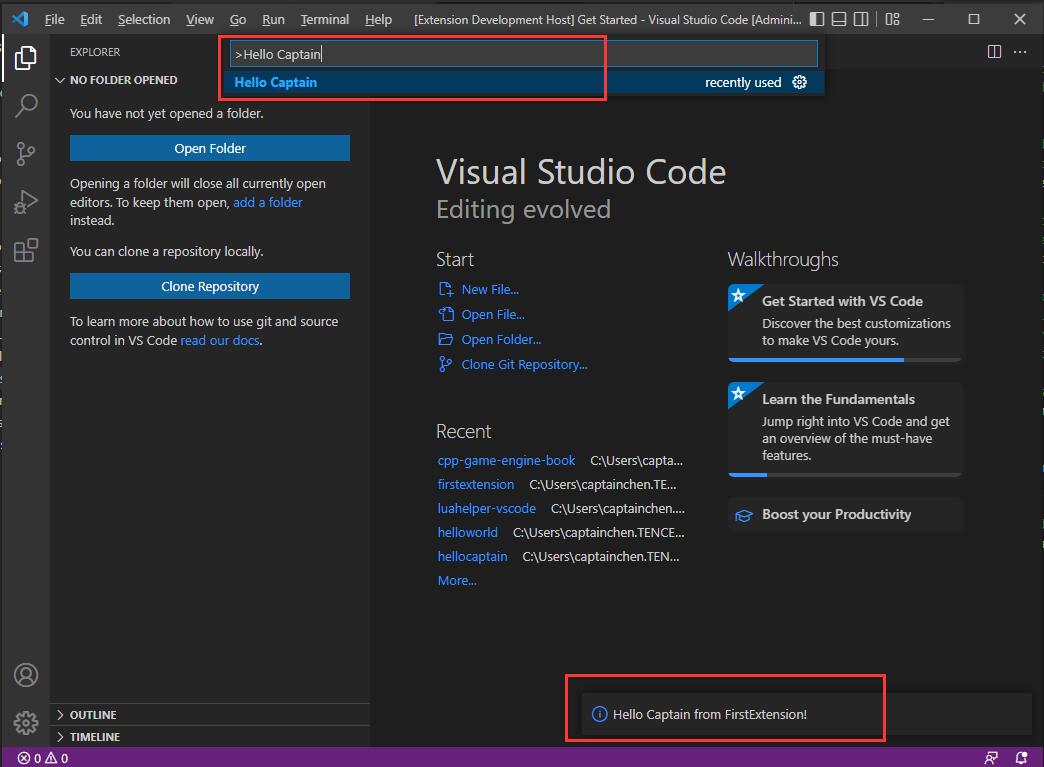Split the editor to the right
The image size is (1044, 767).
point(994,52)
